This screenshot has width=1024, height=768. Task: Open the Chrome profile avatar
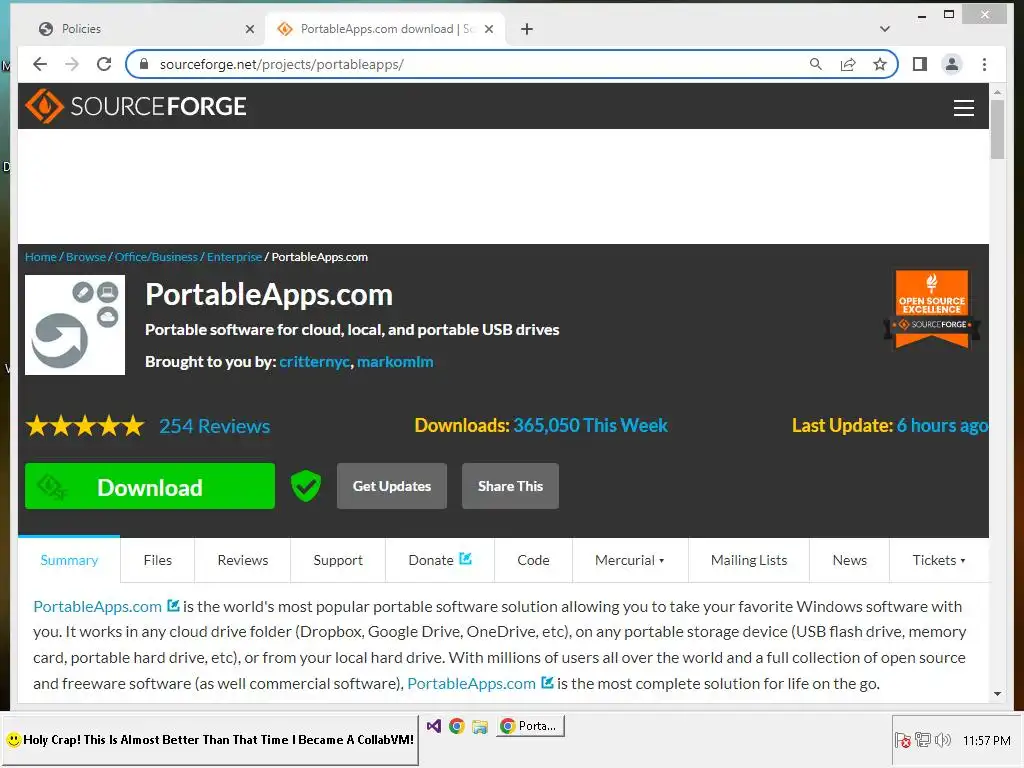(x=952, y=64)
